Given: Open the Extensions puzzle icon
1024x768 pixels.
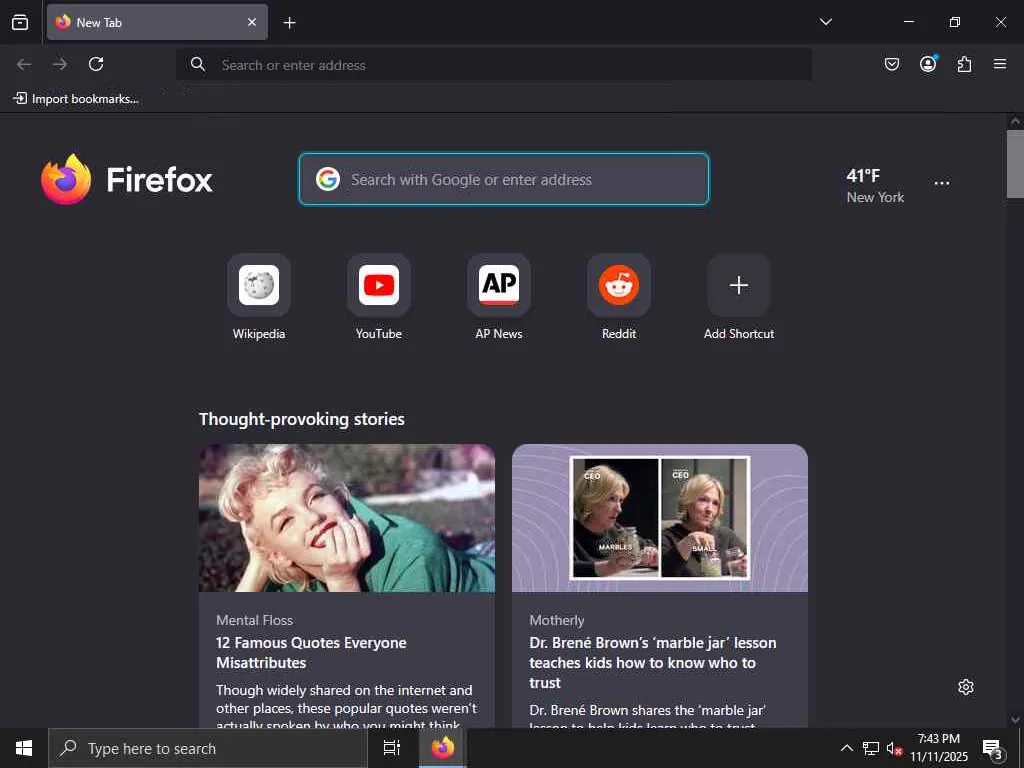Looking at the screenshot, I should 964,64.
